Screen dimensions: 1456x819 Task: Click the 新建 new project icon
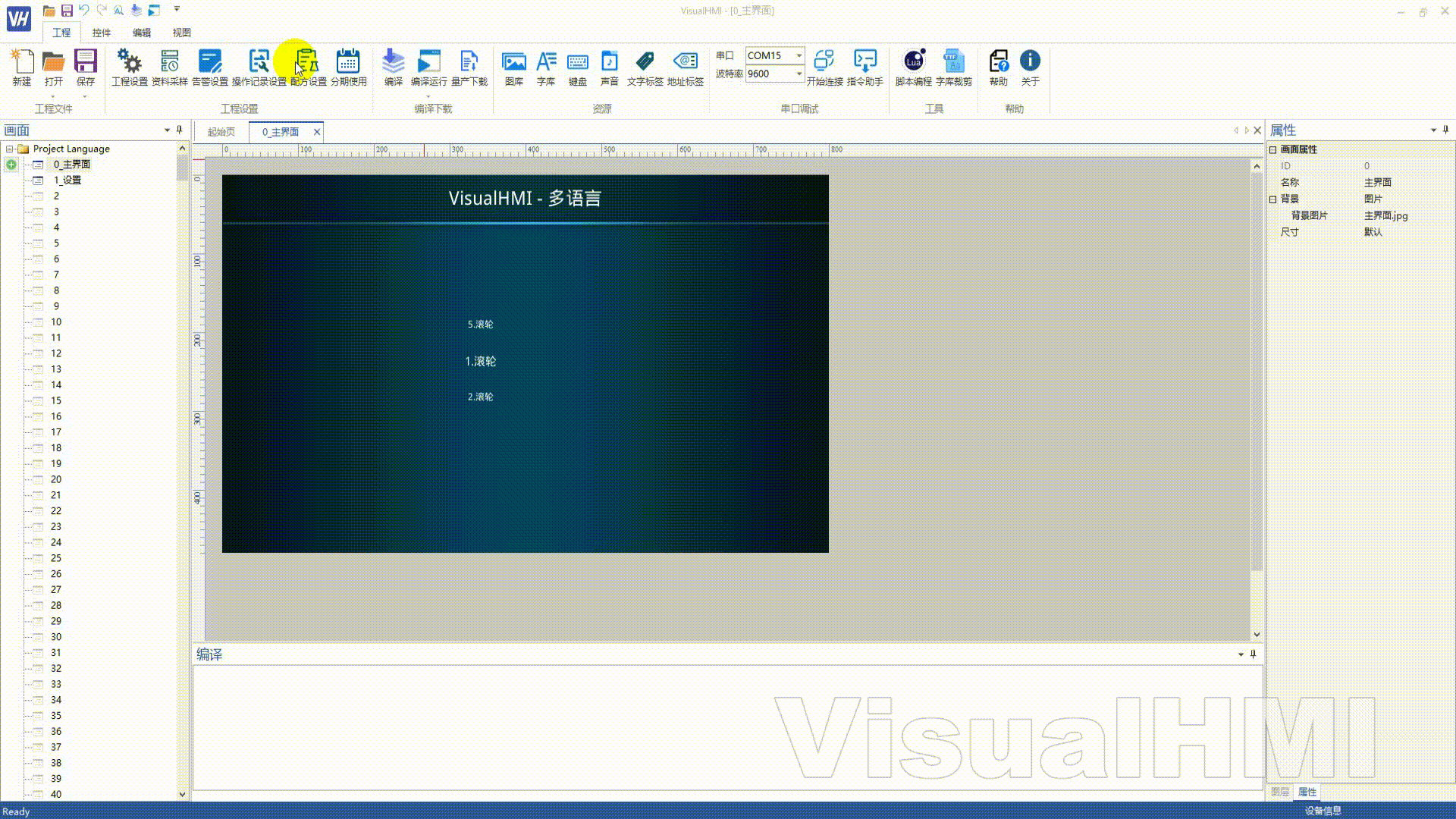pos(22,67)
